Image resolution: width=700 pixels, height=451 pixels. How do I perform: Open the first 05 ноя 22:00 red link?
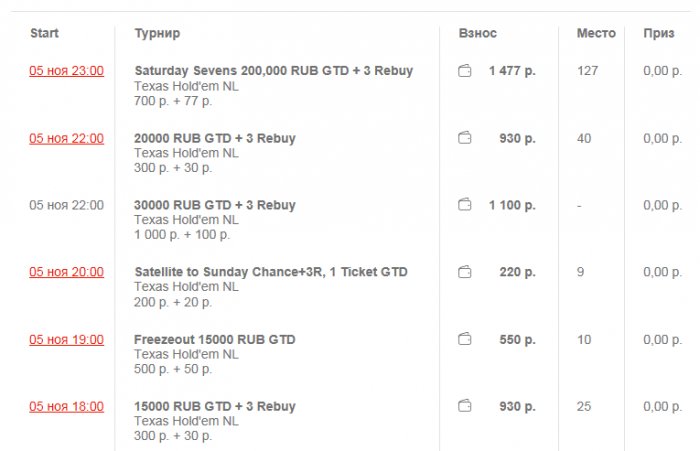(66, 138)
